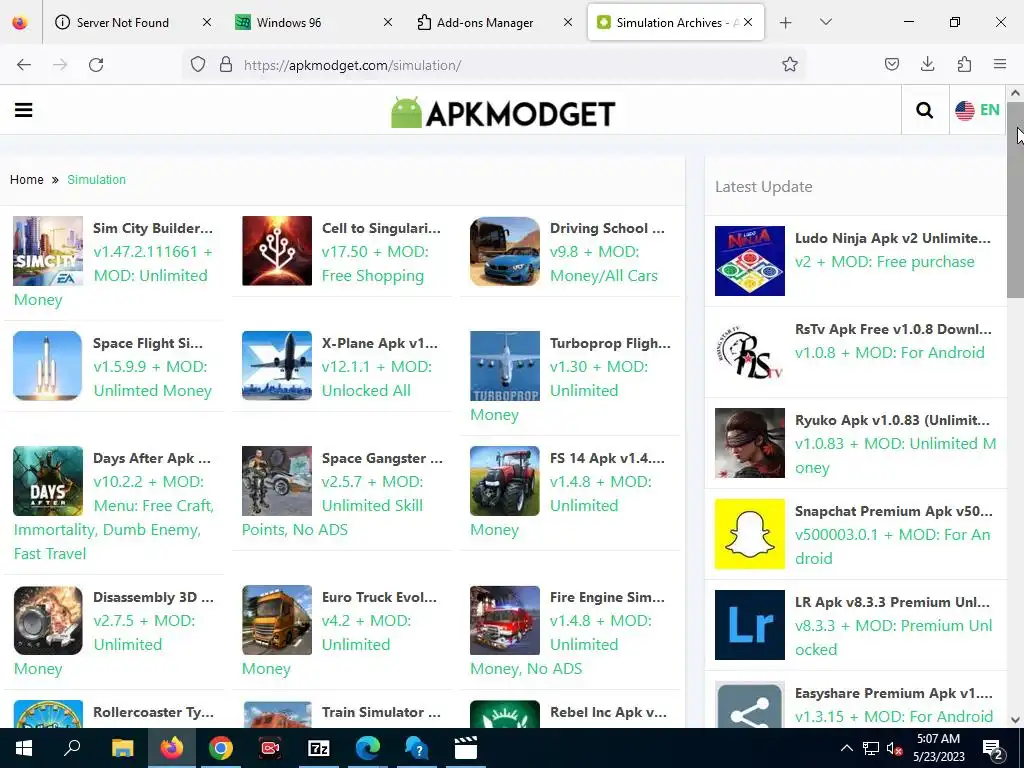Open Turboprop Flight app icon
The width and height of the screenshot is (1024, 768).
click(505, 366)
